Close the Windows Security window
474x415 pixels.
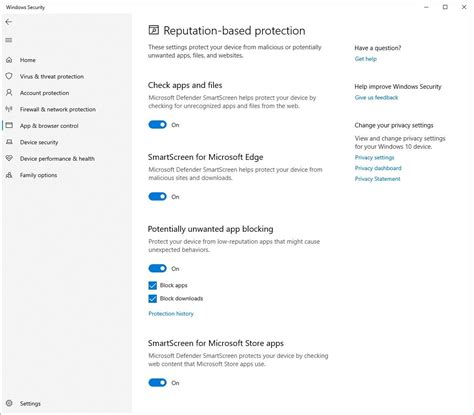tap(464, 7)
